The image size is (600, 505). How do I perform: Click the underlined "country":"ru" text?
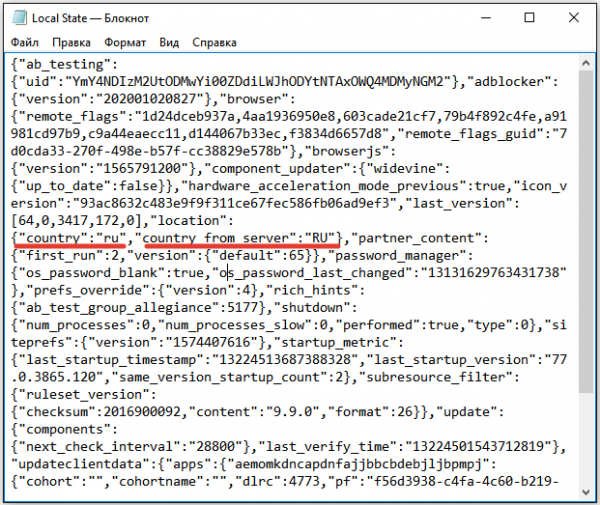pyautogui.click(x=72, y=238)
